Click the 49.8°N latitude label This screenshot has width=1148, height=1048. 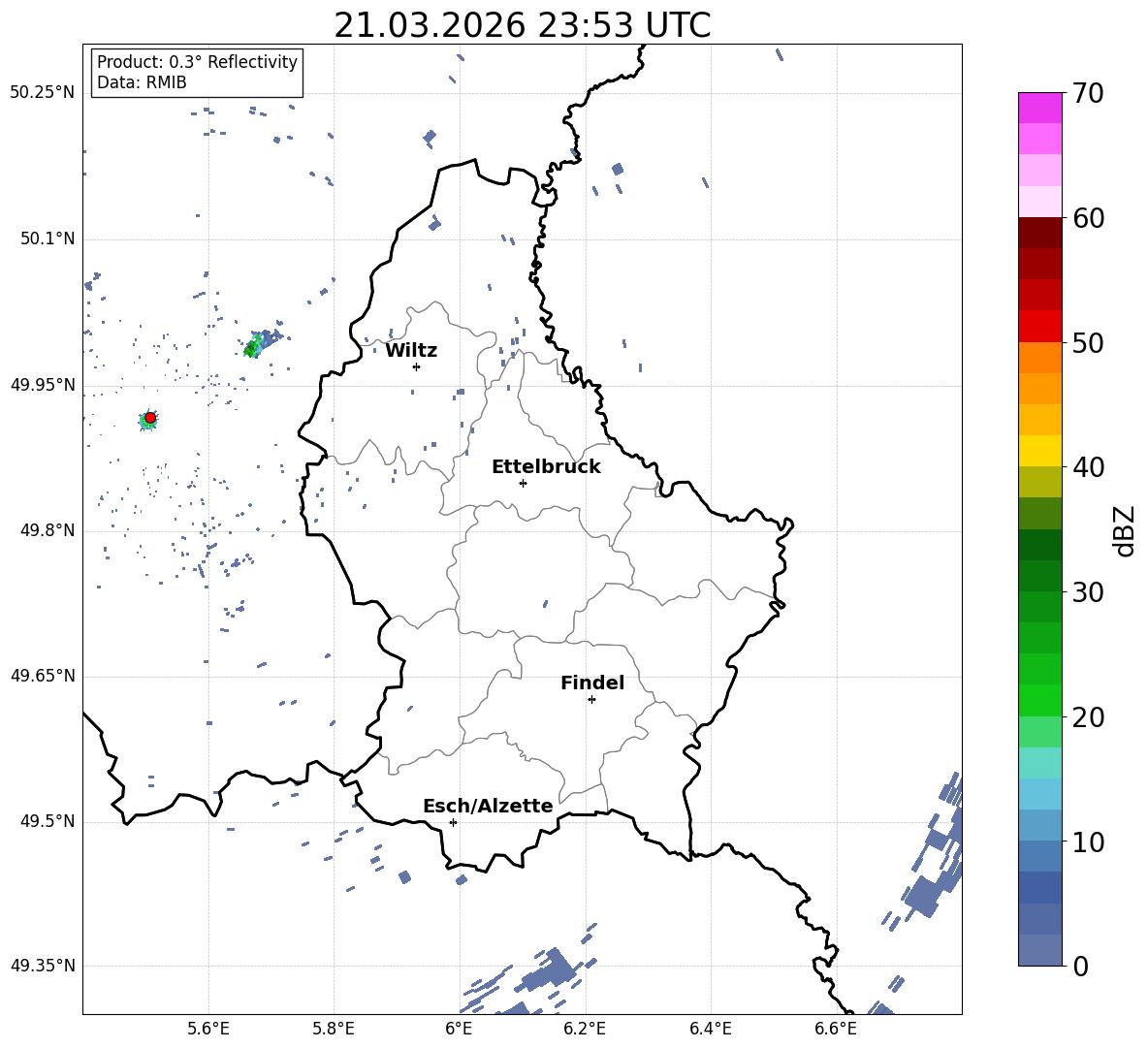coord(48,530)
